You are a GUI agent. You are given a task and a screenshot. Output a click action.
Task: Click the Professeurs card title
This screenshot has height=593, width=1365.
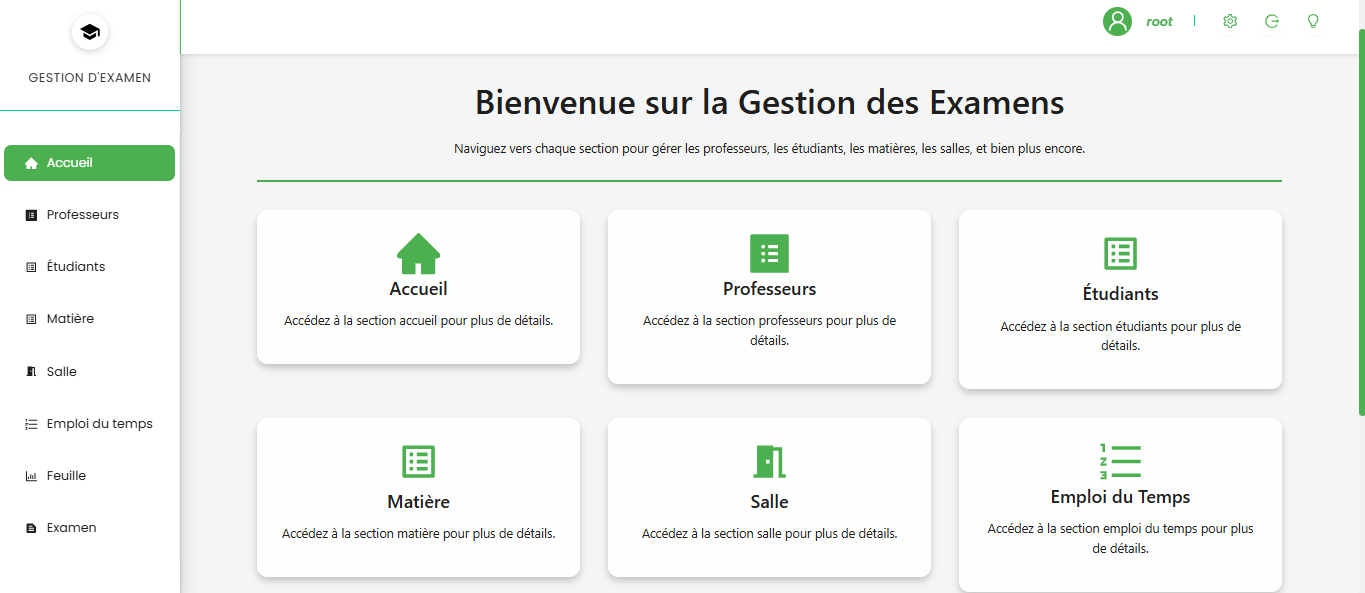(x=769, y=289)
